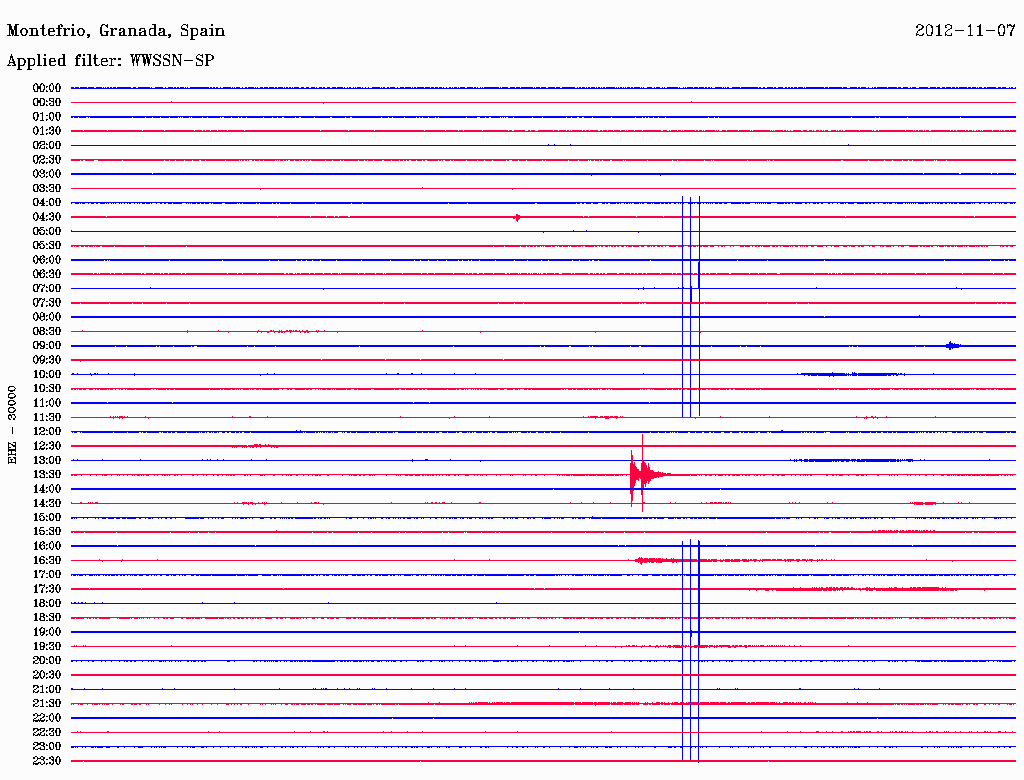The width and height of the screenshot is (1024, 780).
Task: Select the 21:30 time label
Action: coord(47,704)
